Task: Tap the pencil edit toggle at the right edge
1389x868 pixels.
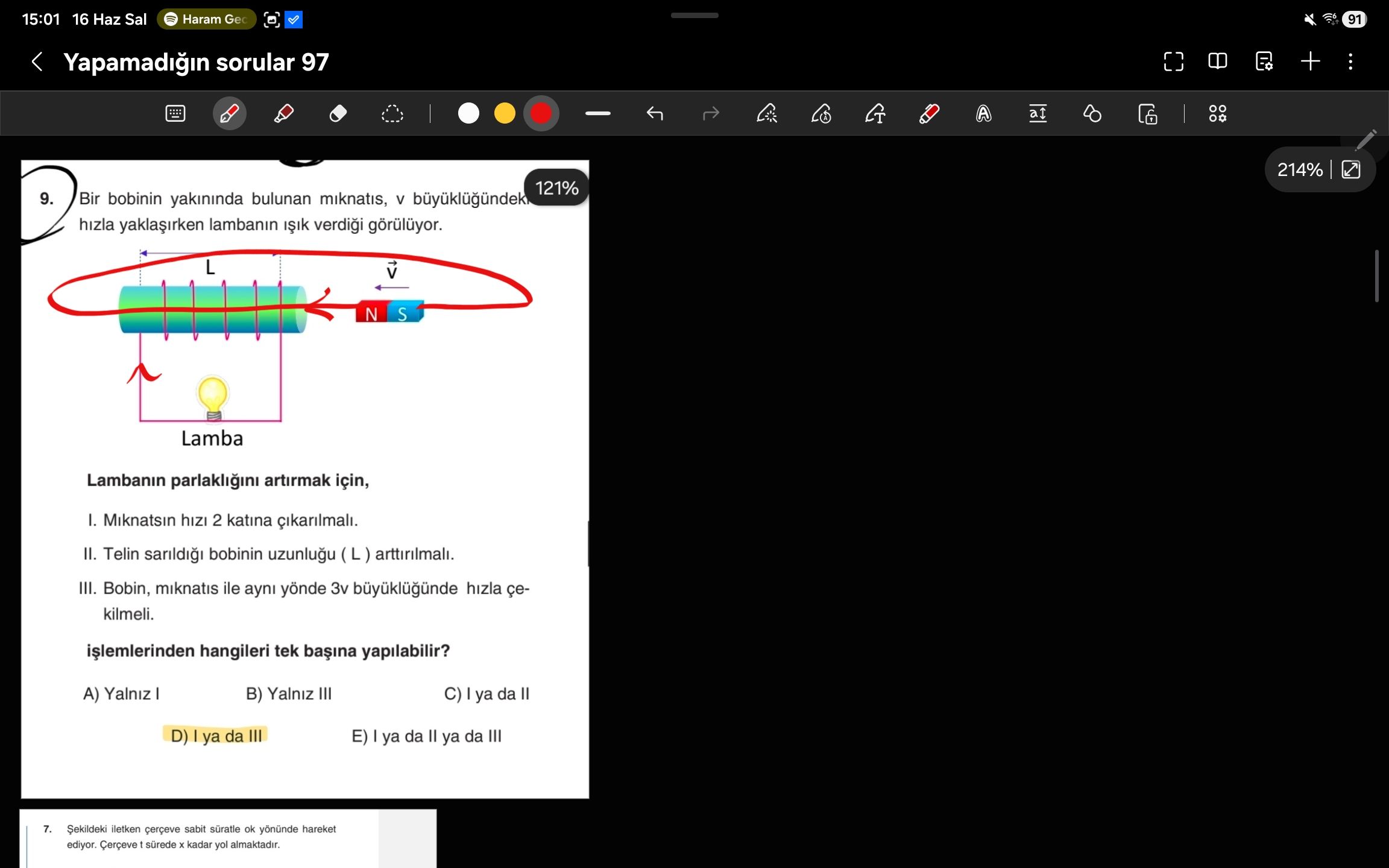Action: 1365,140
